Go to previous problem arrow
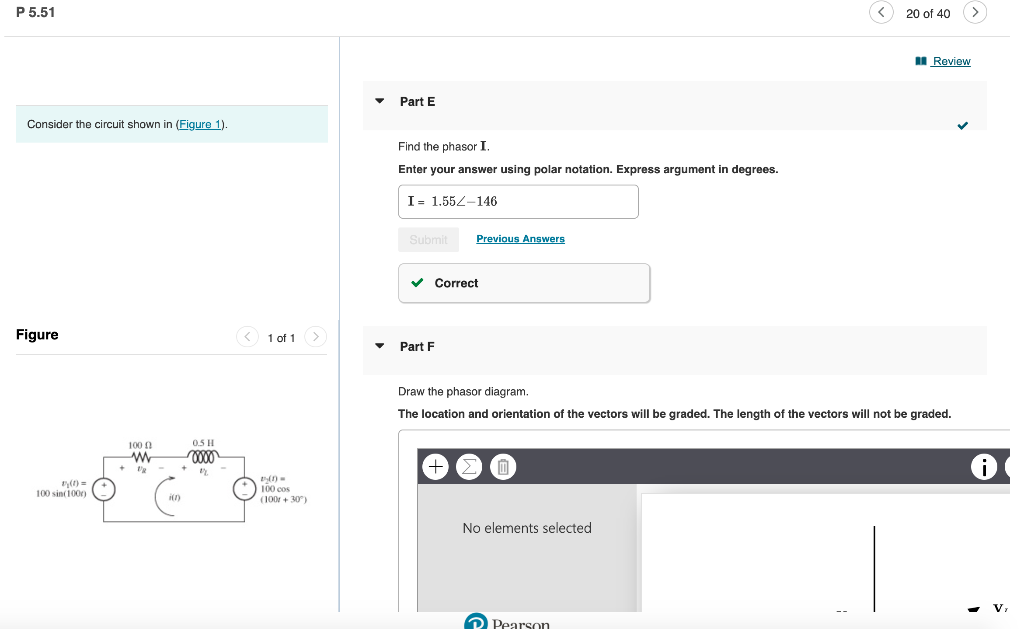This screenshot has width=1024, height=629. pyautogui.click(x=881, y=12)
